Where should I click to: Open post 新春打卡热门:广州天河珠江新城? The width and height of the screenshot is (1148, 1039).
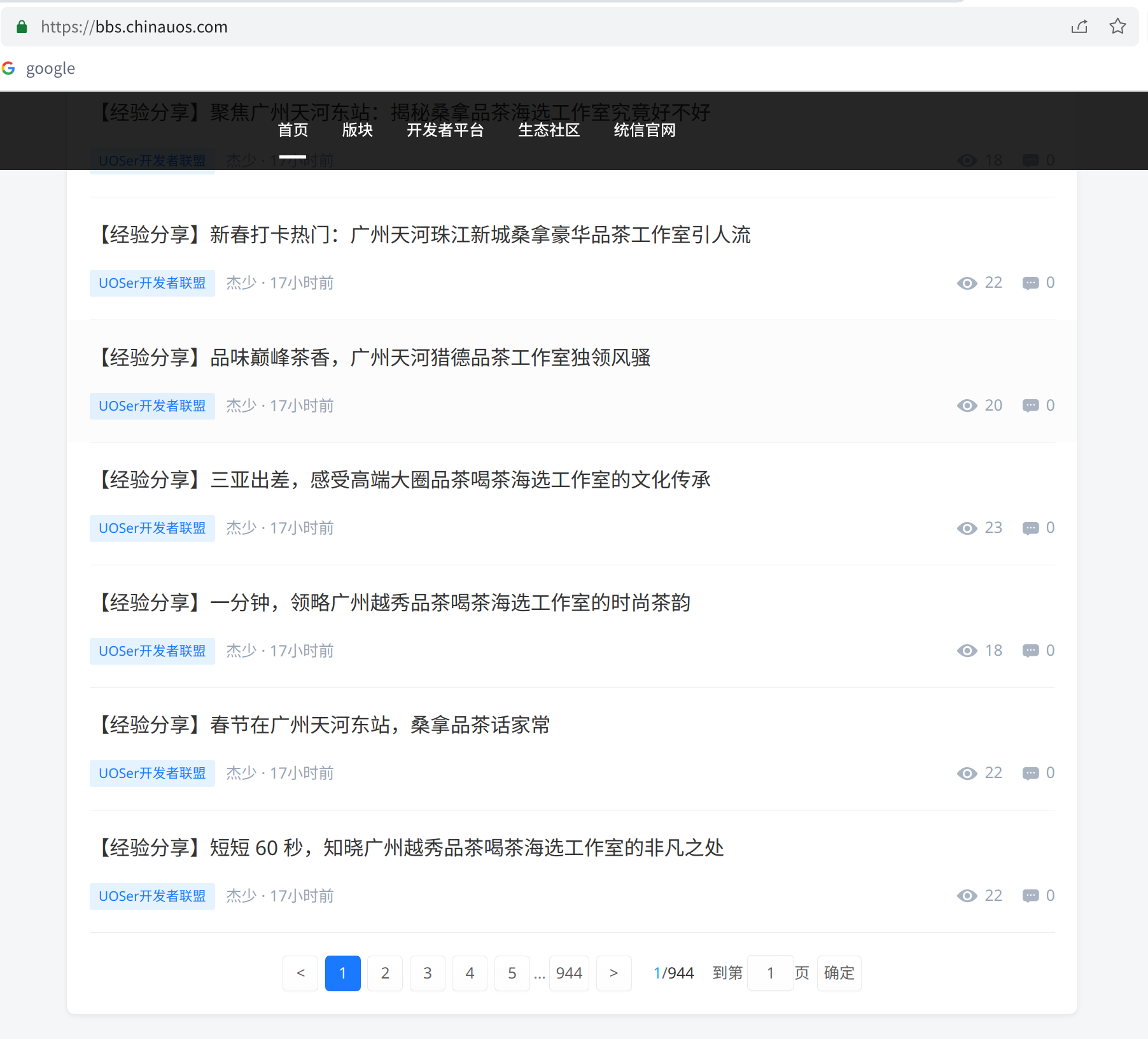[x=421, y=235]
